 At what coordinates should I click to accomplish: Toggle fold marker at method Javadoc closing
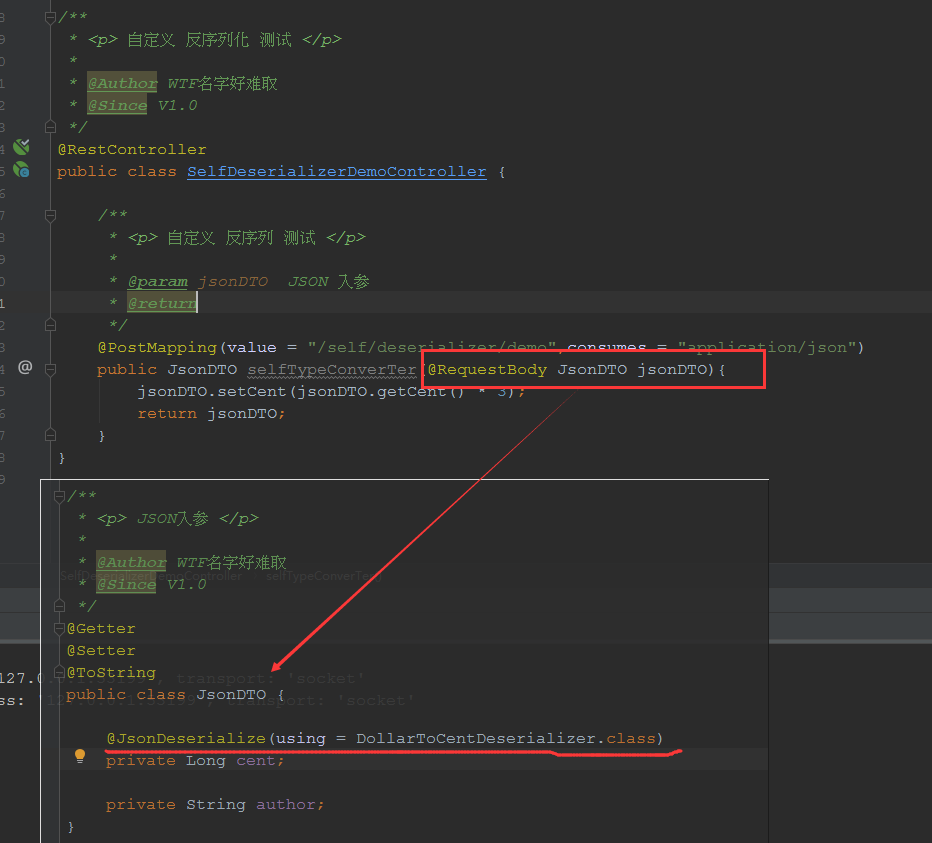point(51,325)
